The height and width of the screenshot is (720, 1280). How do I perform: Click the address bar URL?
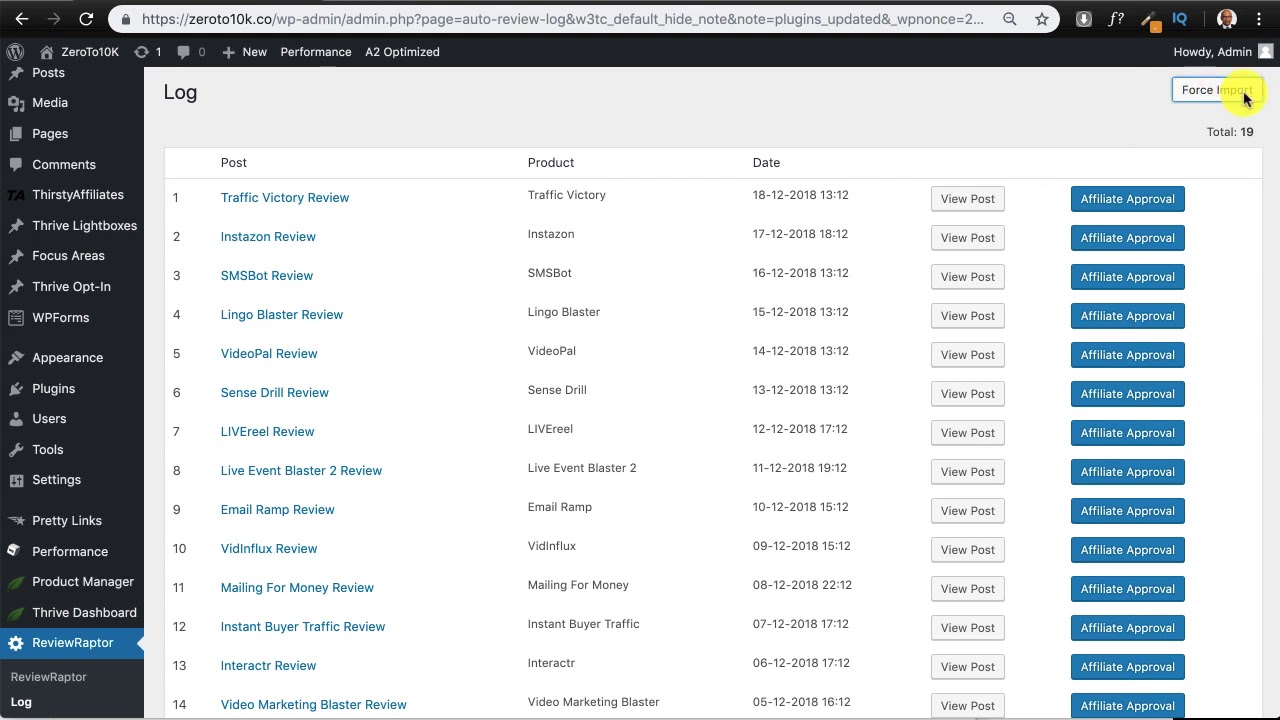coord(562,19)
